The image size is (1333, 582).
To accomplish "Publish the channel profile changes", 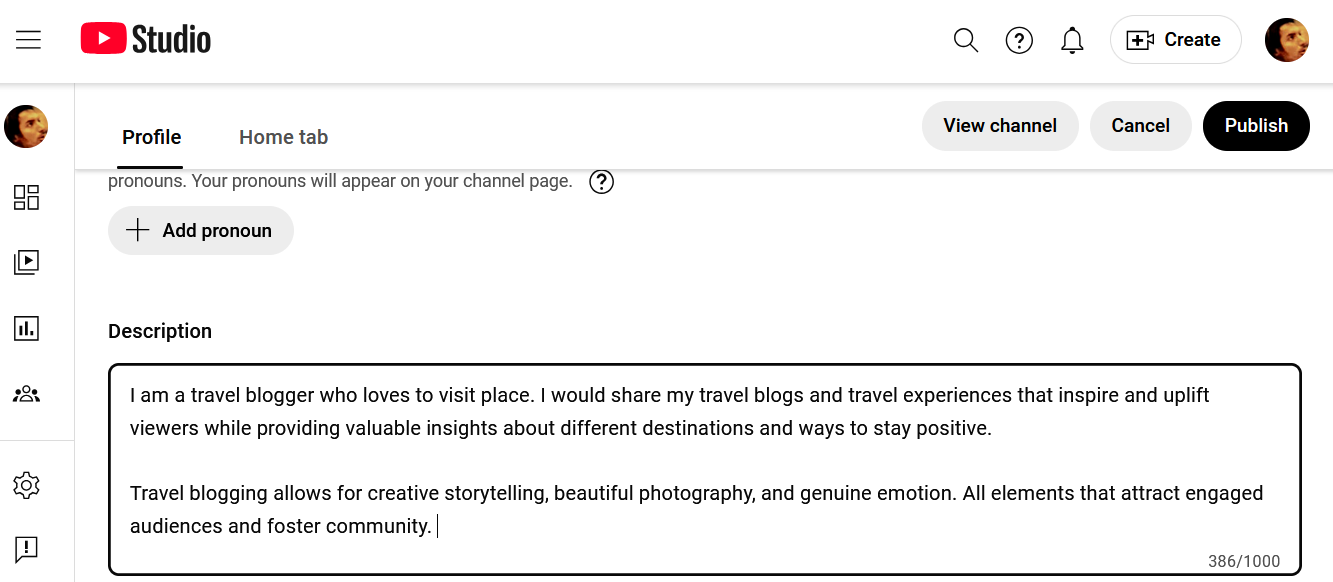I will coord(1256,126).
